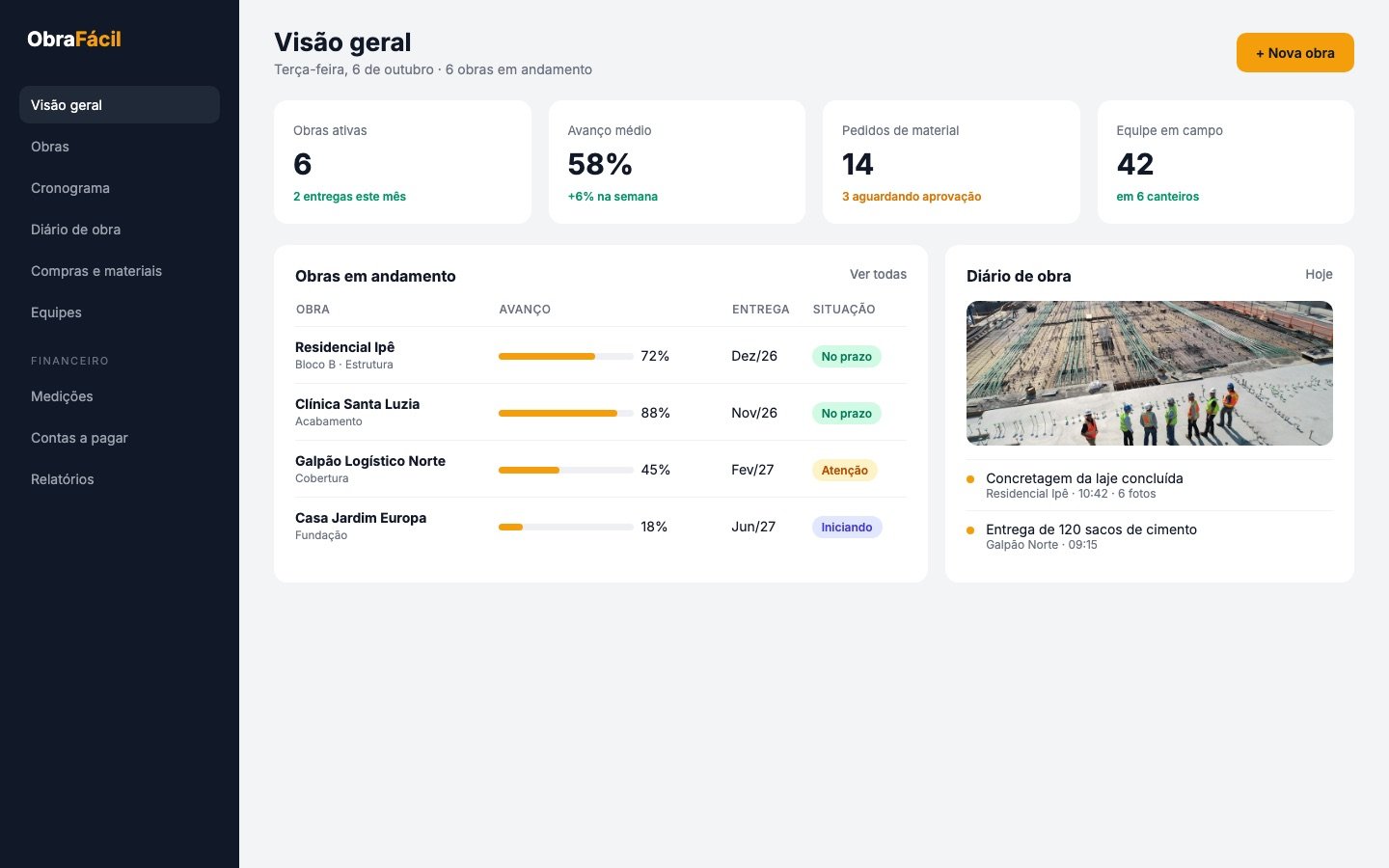Click the Iniciando status badge
The image size is (1389, 868).
click(847, 528)
